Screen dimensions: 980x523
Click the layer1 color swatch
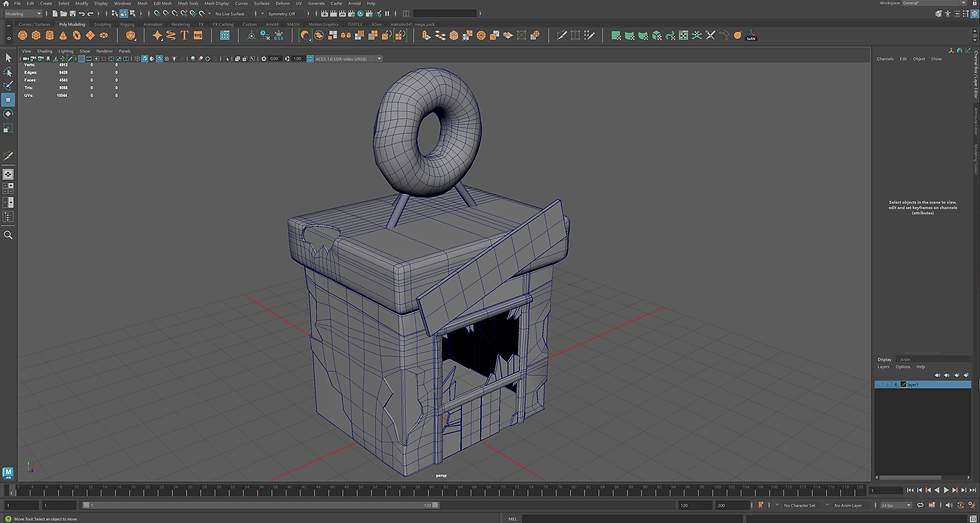904,384
